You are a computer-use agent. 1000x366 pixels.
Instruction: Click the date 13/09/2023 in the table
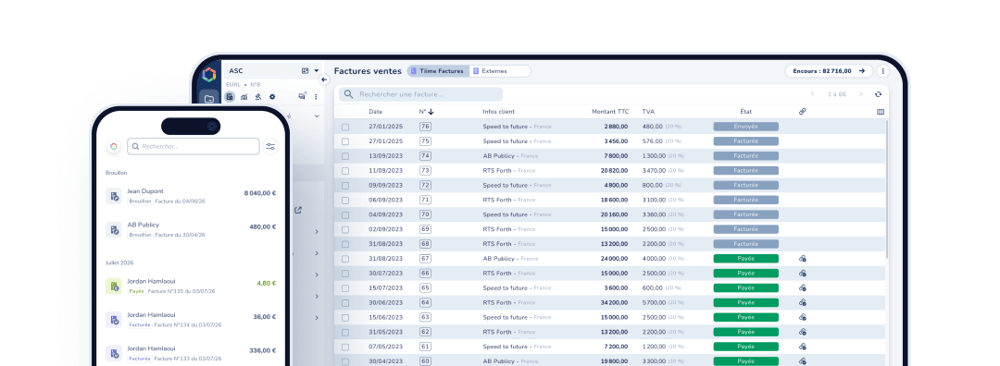click(386, 156)
